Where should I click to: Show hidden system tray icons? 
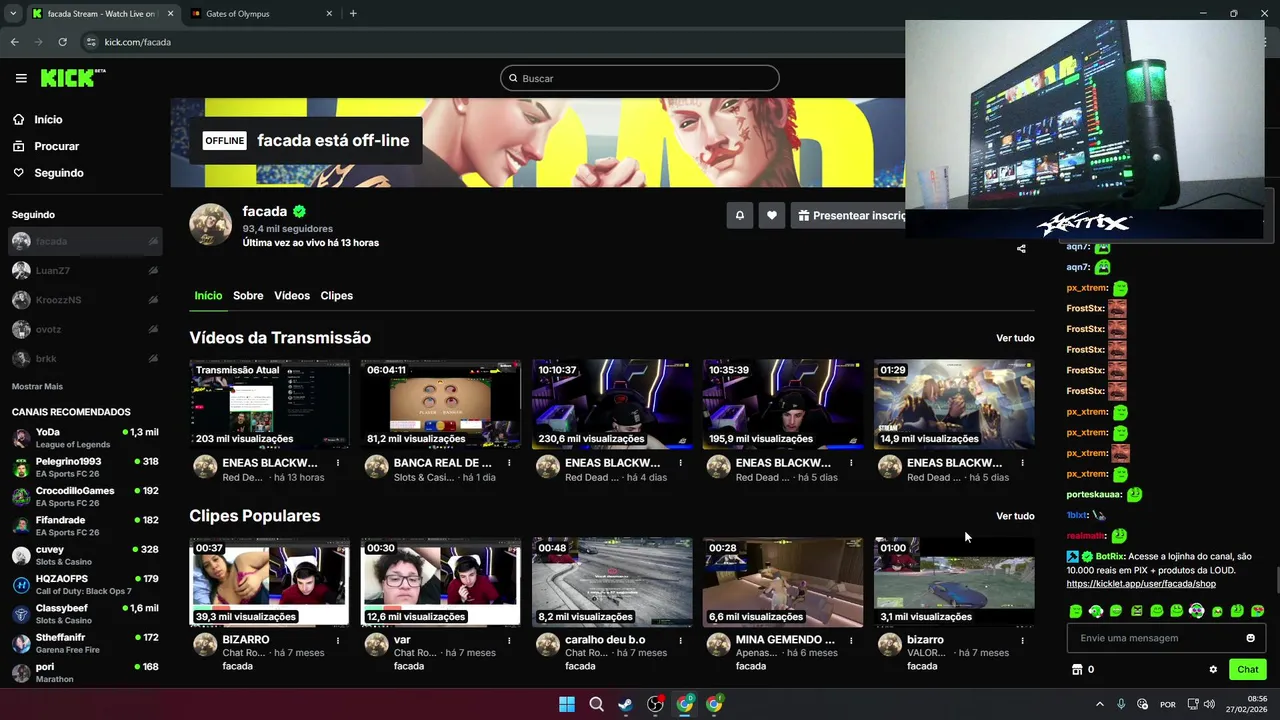1099,704
